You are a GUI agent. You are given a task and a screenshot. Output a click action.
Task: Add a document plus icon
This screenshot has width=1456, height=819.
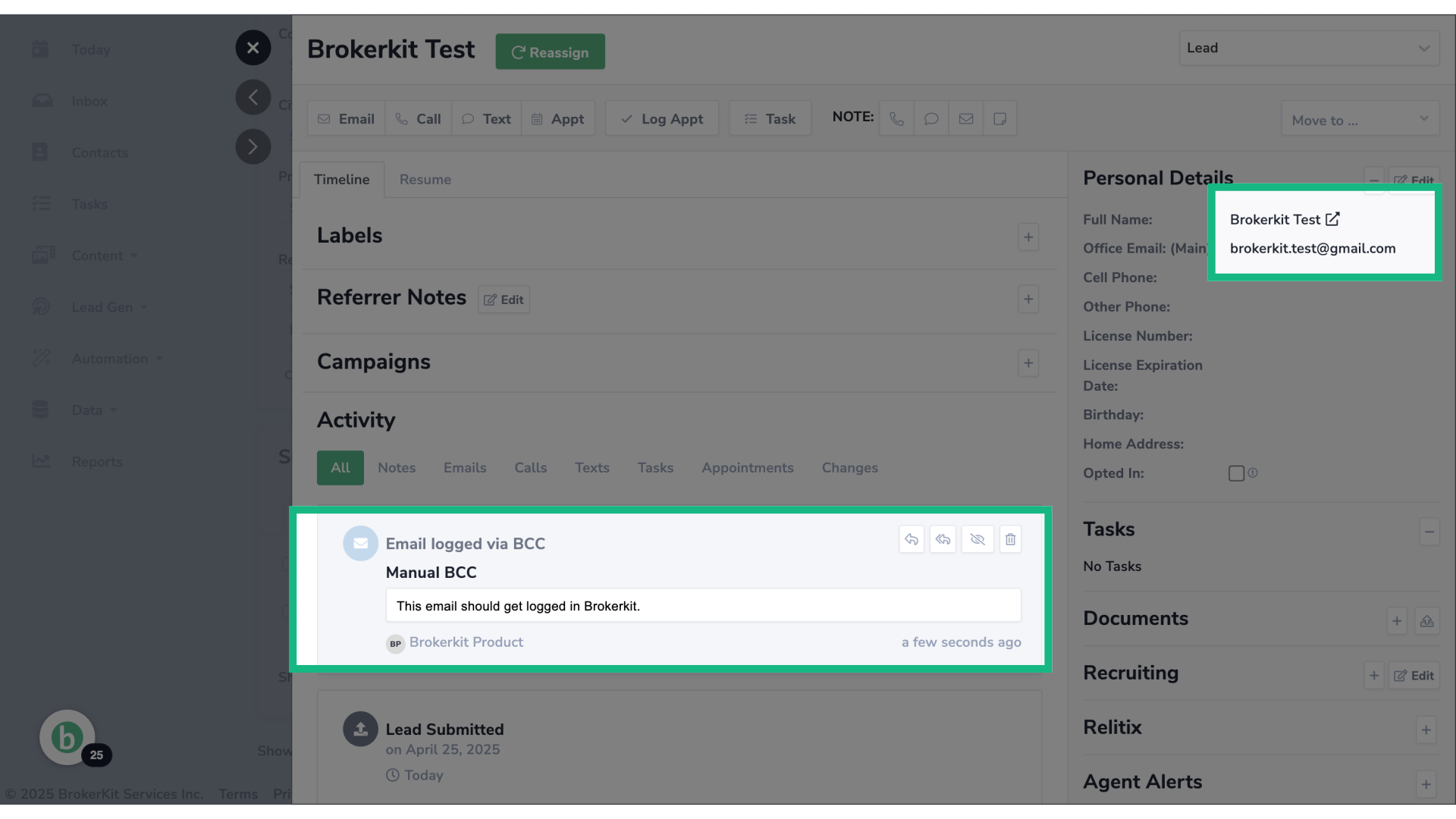coord(1397,621)
